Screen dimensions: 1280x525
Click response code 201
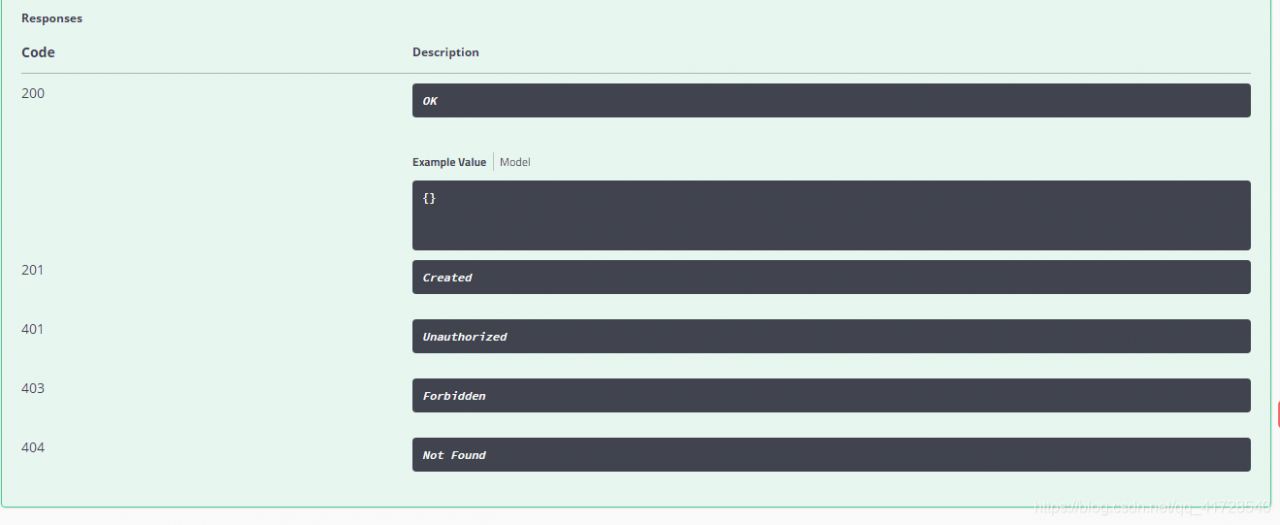click(33, 270)
